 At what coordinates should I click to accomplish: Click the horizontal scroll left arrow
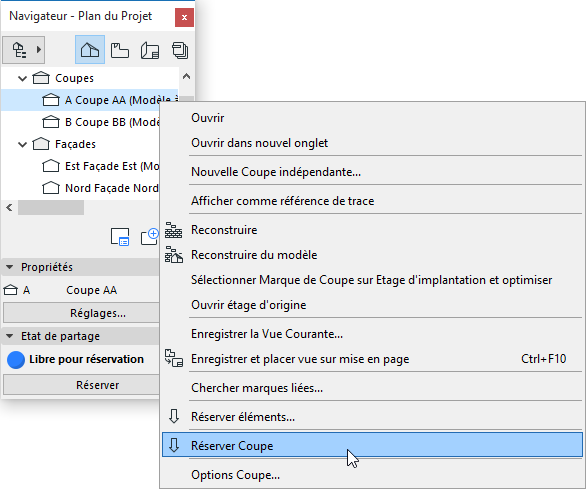[x=10, y=207]
